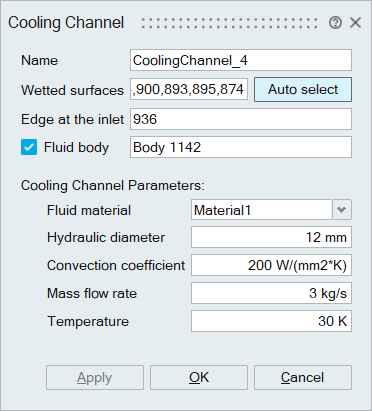Edit the Name field CoolingChannel_4
This screenshot has width=372, height=411.
(x=241, y=60)
